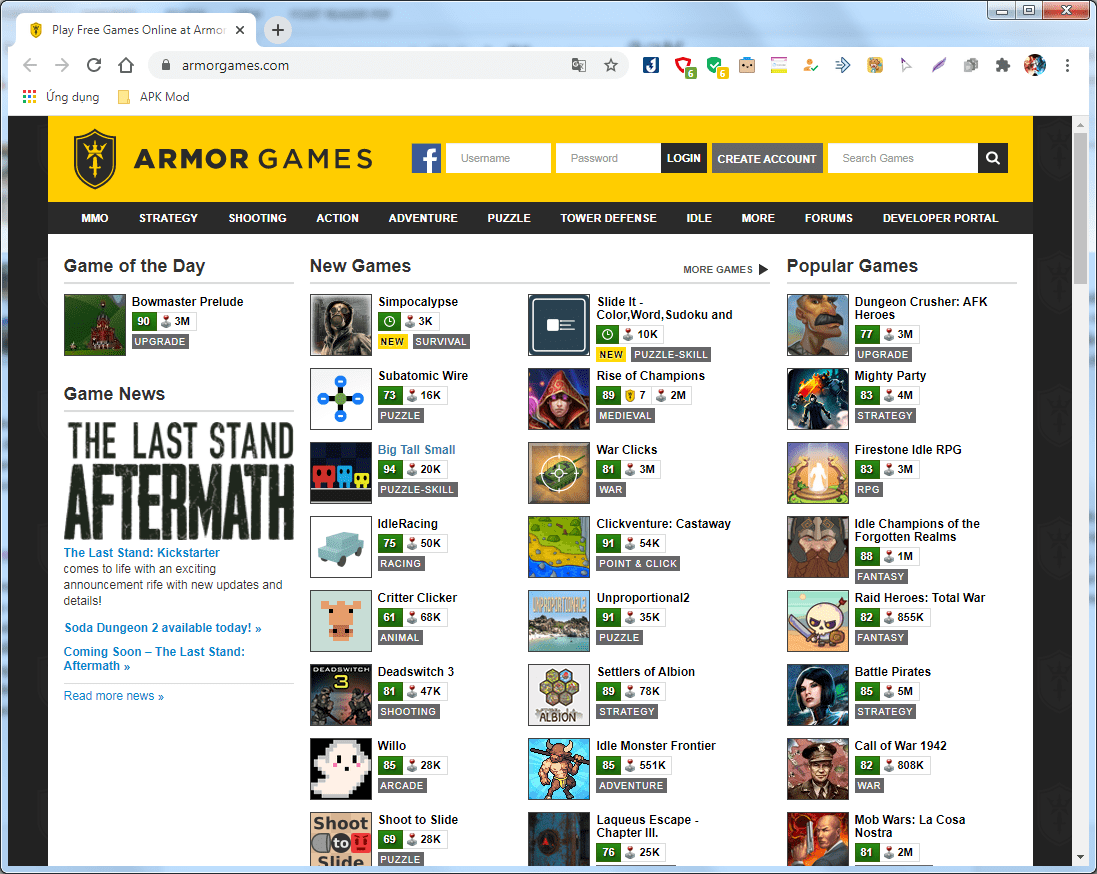1097x874 pixels.
Task: Open the Chrome extensions puzzle icon
Action: 1003,65
